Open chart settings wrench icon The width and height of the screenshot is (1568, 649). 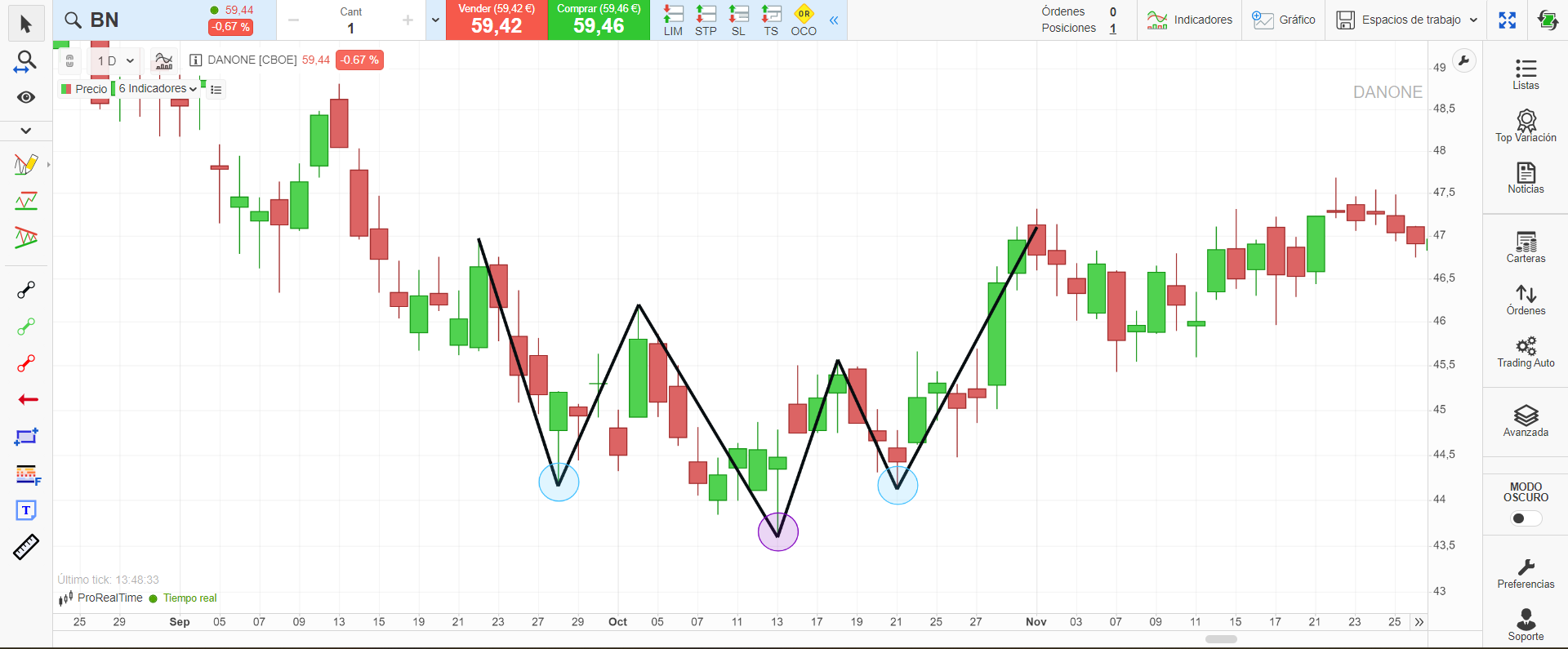point(1464,60)
